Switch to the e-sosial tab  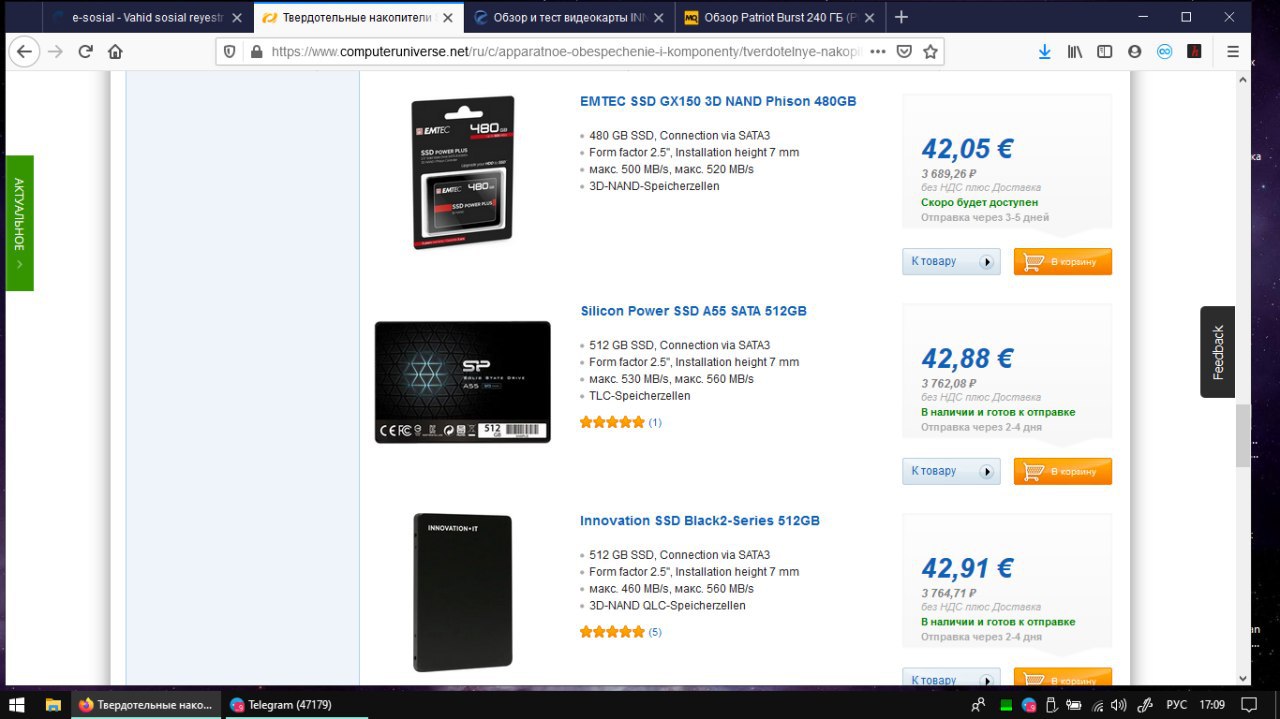(x=147, y=17)
